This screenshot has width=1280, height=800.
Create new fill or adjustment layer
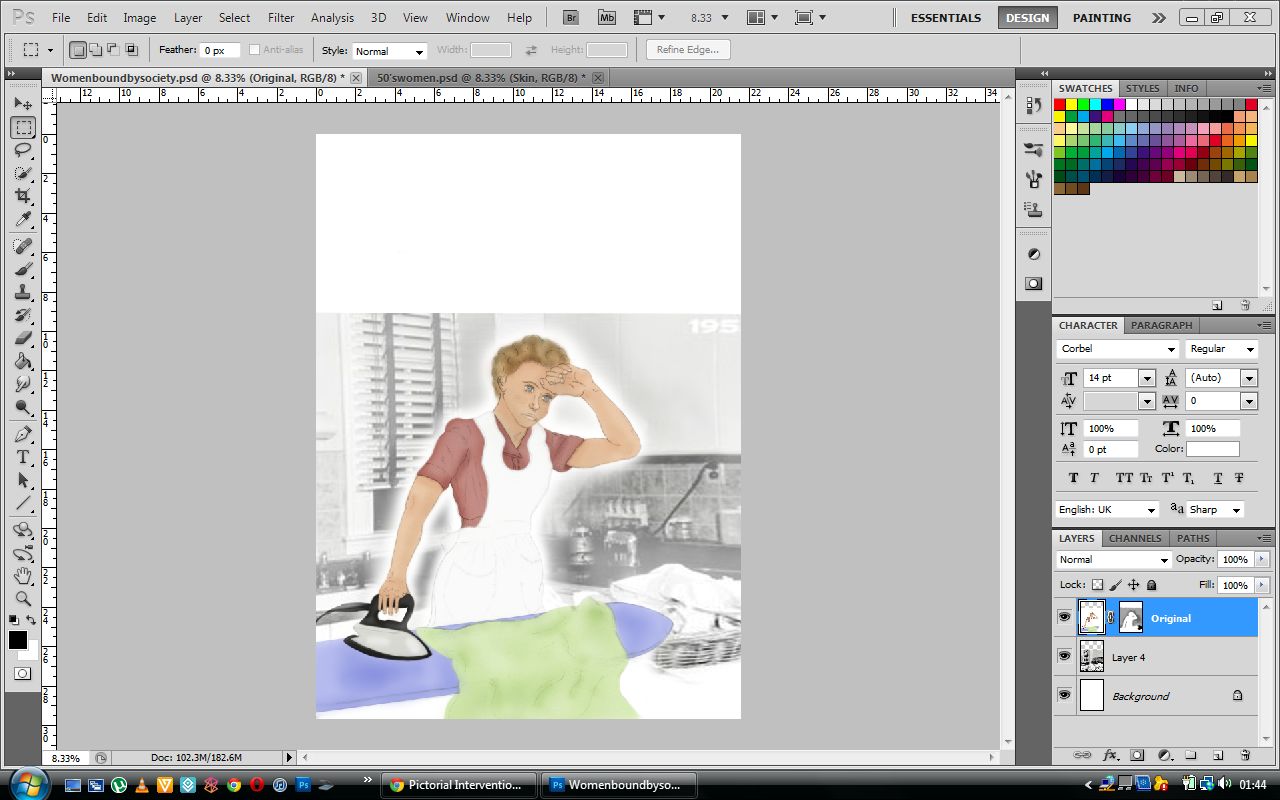pyautogui.click(x=1164, y=755)
